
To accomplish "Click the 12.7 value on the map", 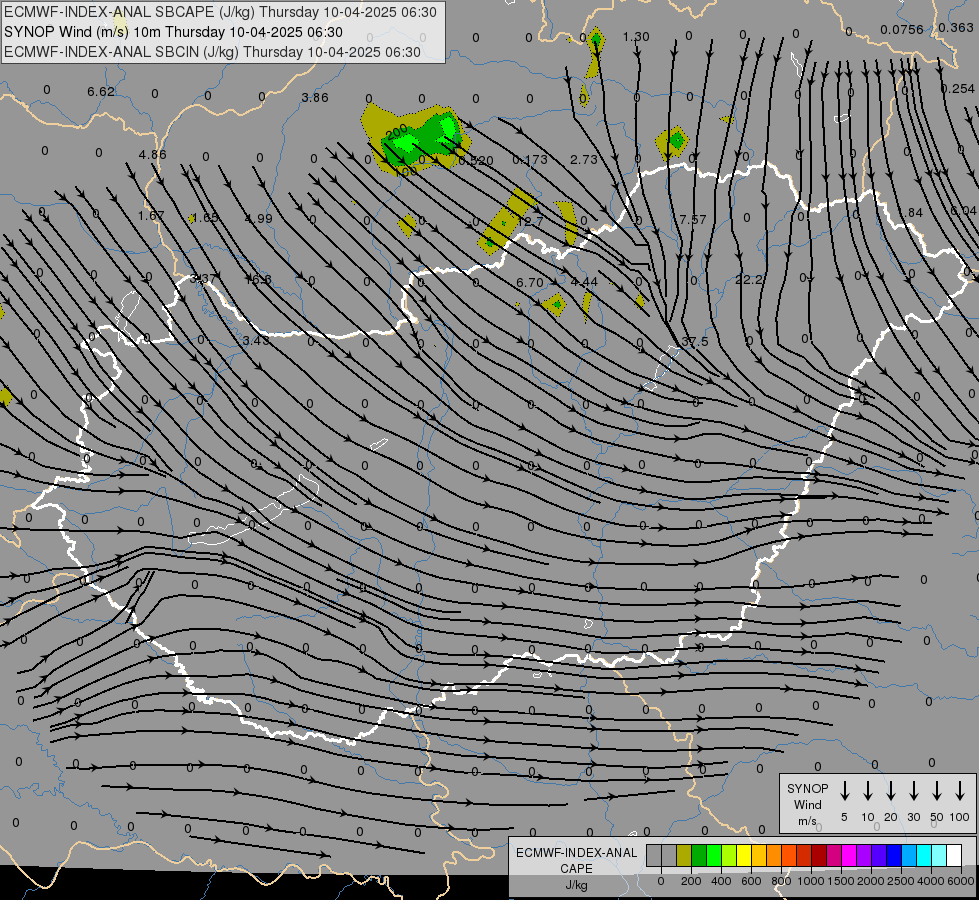I will click(x=530, y=221).
